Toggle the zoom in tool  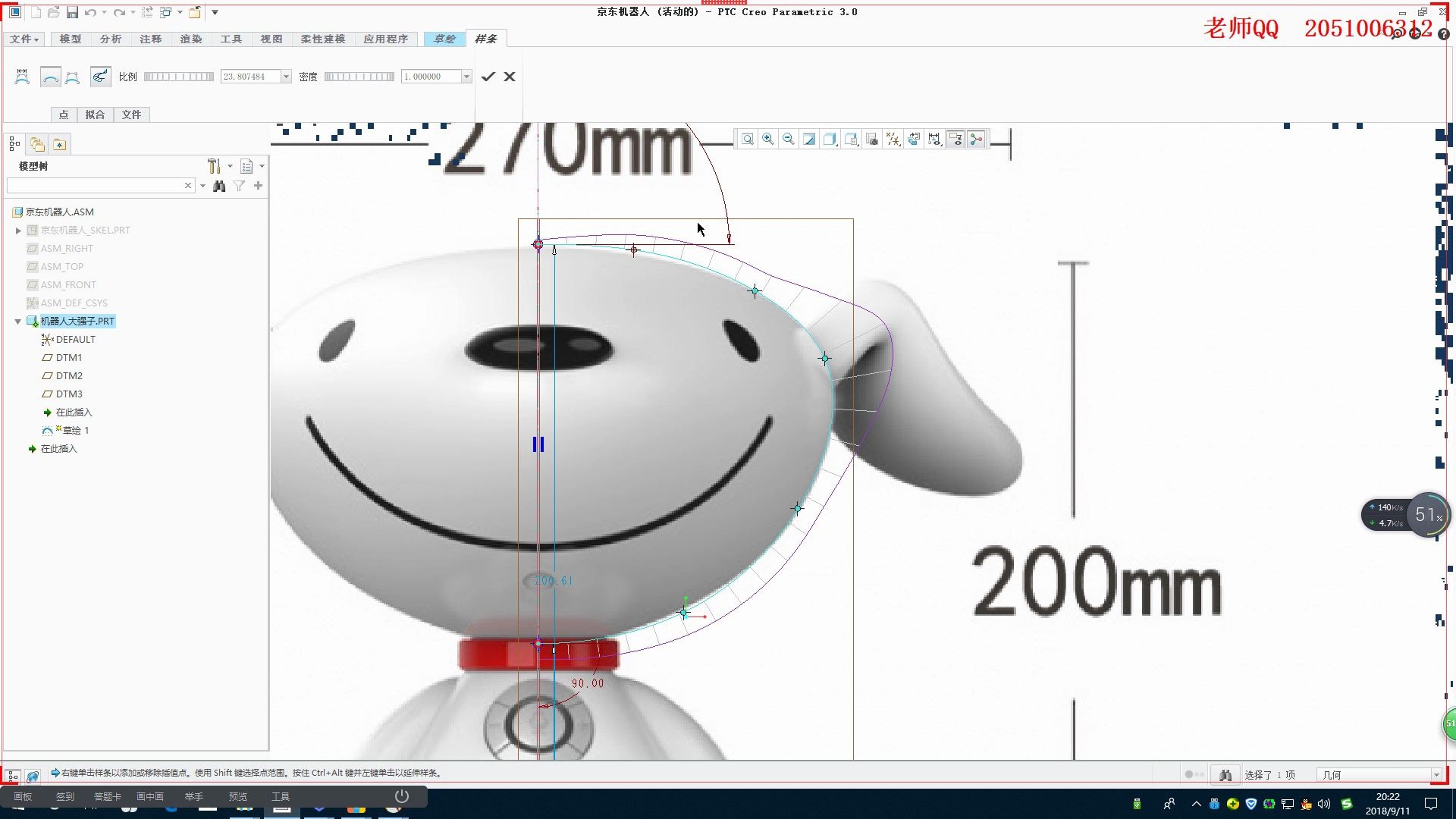tap(768, 138)
